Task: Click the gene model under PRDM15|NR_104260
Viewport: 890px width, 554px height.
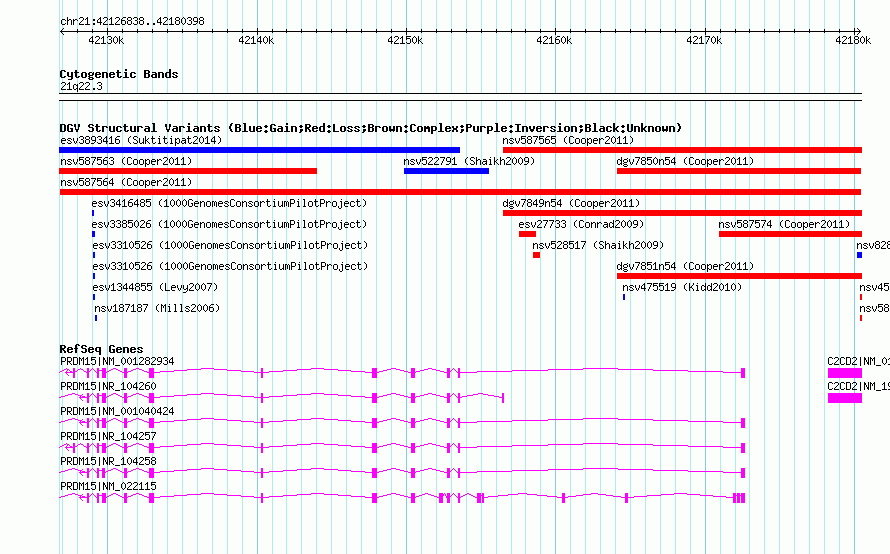Action: tap(282, 398)
